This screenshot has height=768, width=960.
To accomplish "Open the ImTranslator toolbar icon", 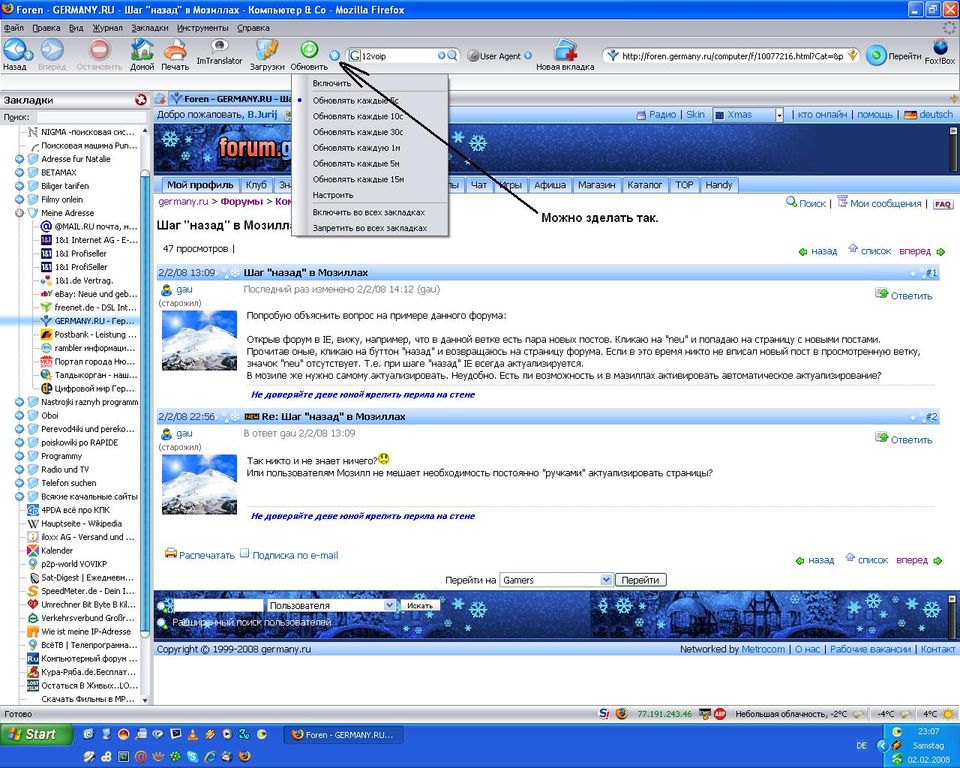I will point(219,46).
